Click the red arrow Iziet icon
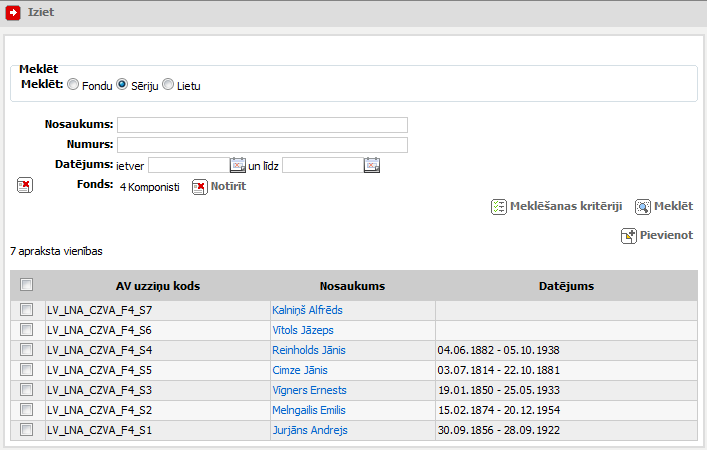 pyautogui.click(x=14, y=13)
